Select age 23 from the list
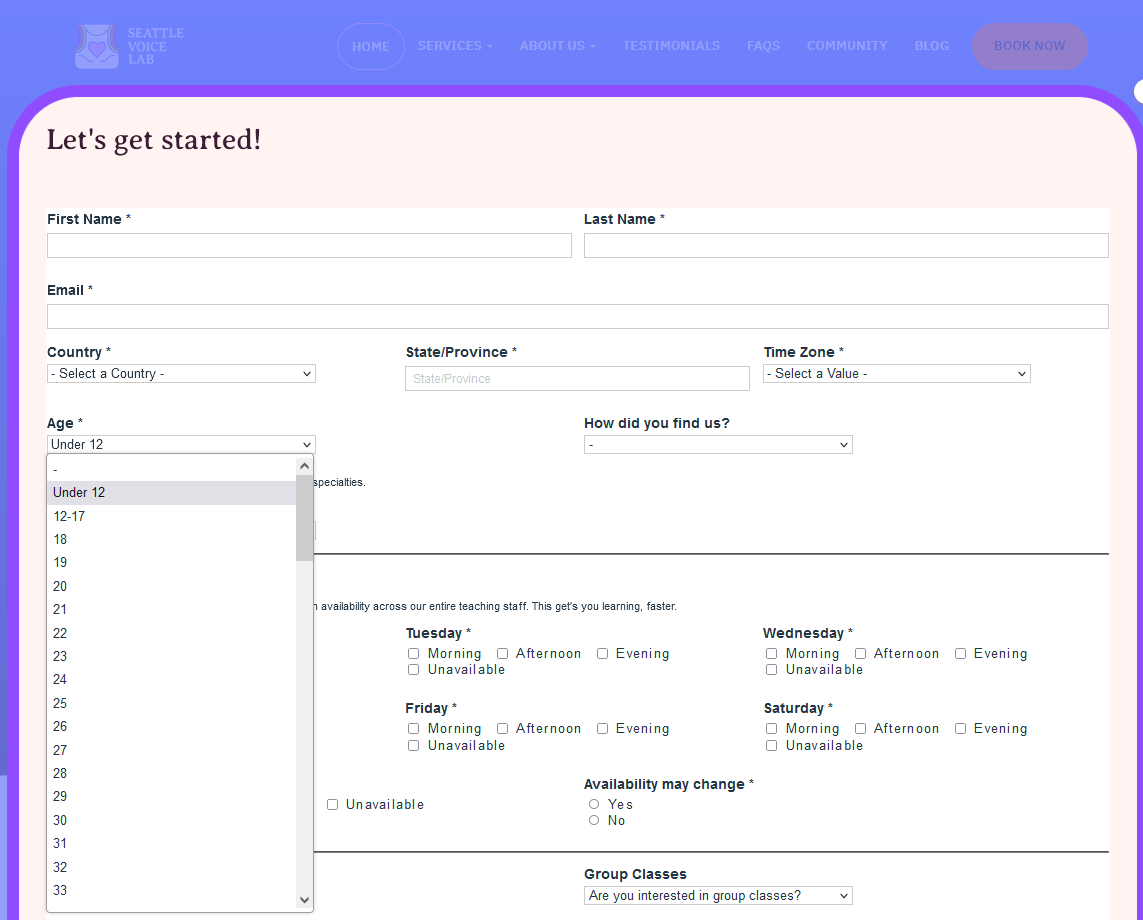The height and width of the screenshot is (920, 1143). [x=171, y=656]
